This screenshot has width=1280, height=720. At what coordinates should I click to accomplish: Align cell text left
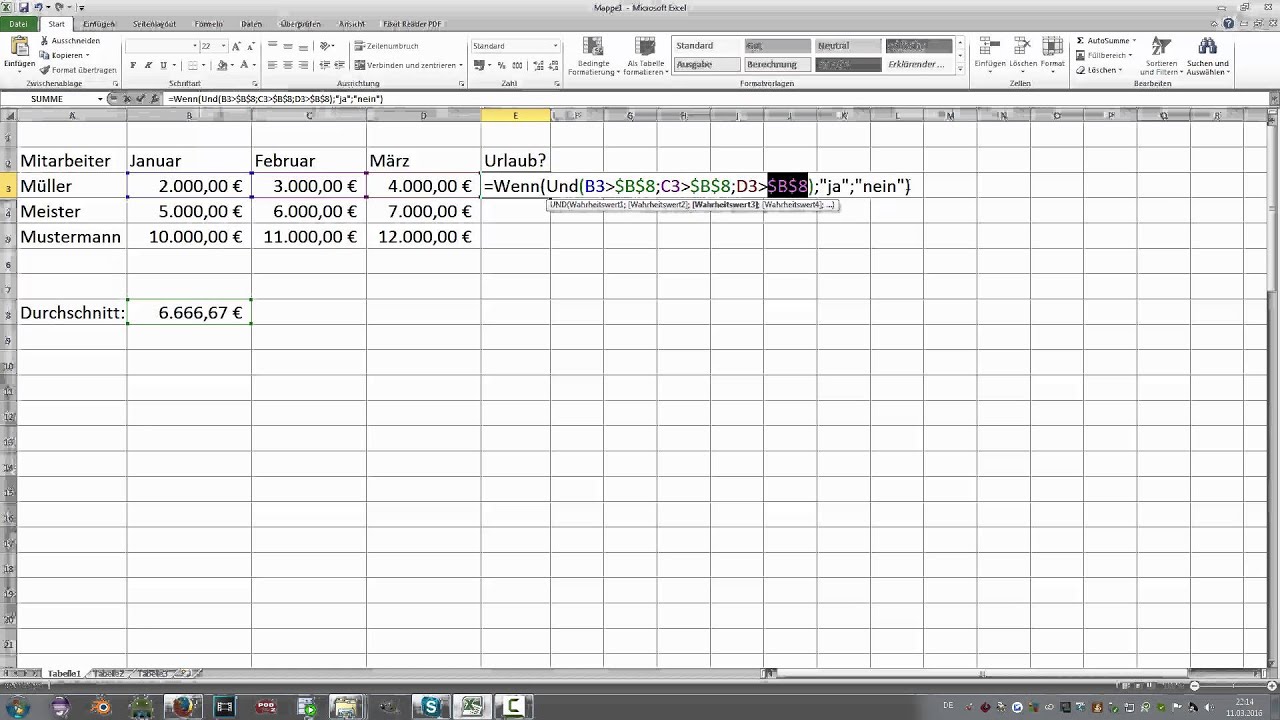pos(272,65)
